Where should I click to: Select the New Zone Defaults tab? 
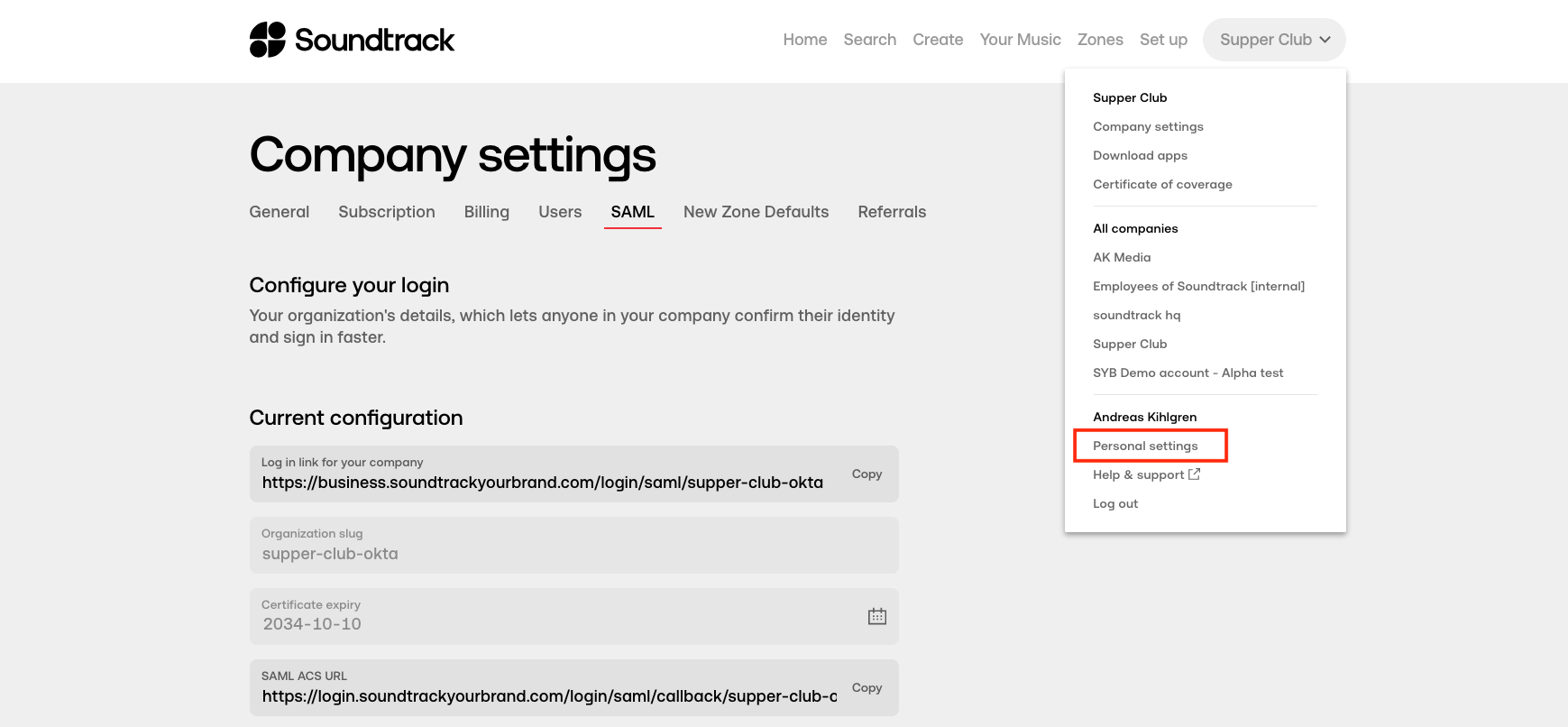click(x=756, y=212)
